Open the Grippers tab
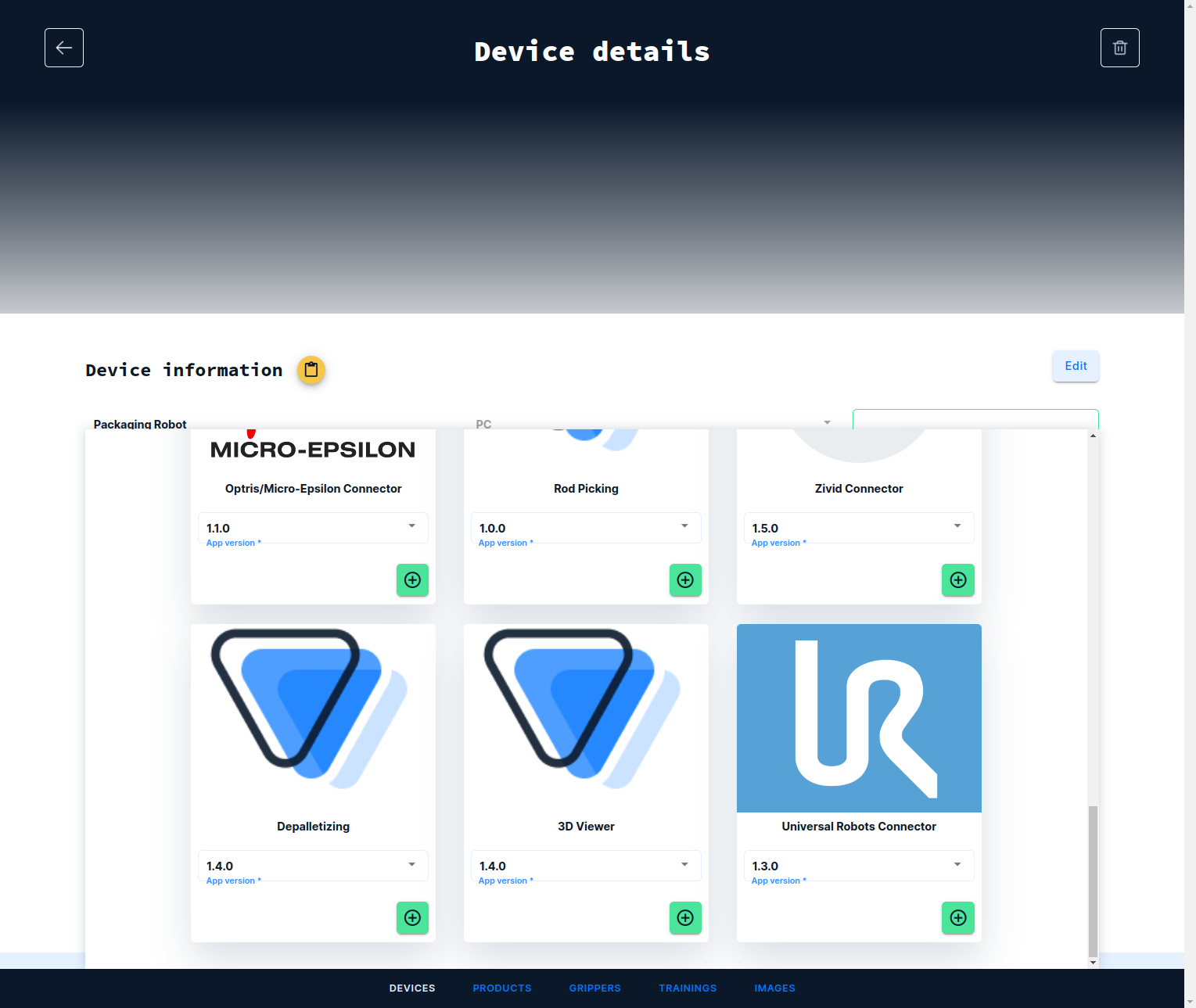 (x=594, y=988)
